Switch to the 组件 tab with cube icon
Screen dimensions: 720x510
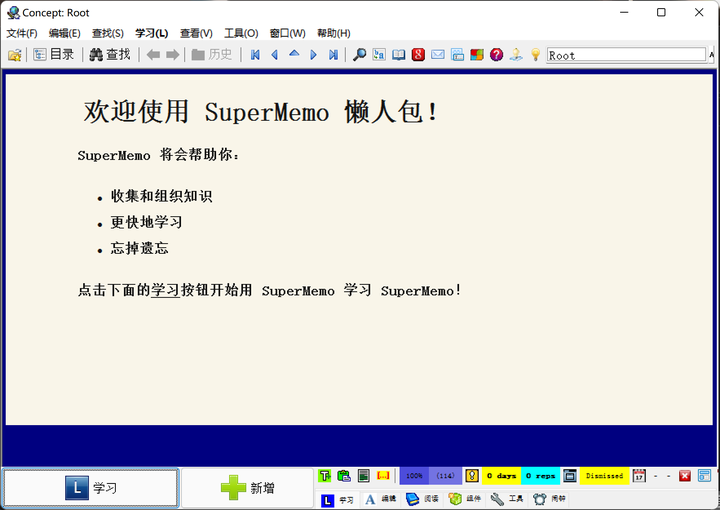[464, 499]
